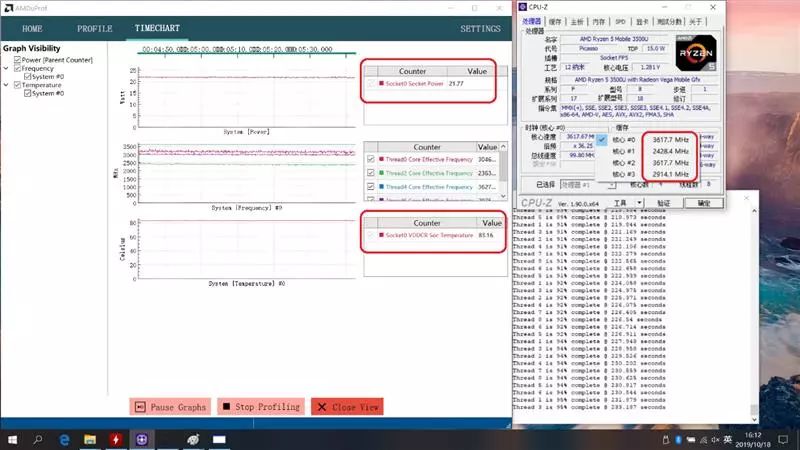Toggle the 英 input method indicator
This screenshot has width=800, height=450.
pyautogui.click(x=728, y=440)
